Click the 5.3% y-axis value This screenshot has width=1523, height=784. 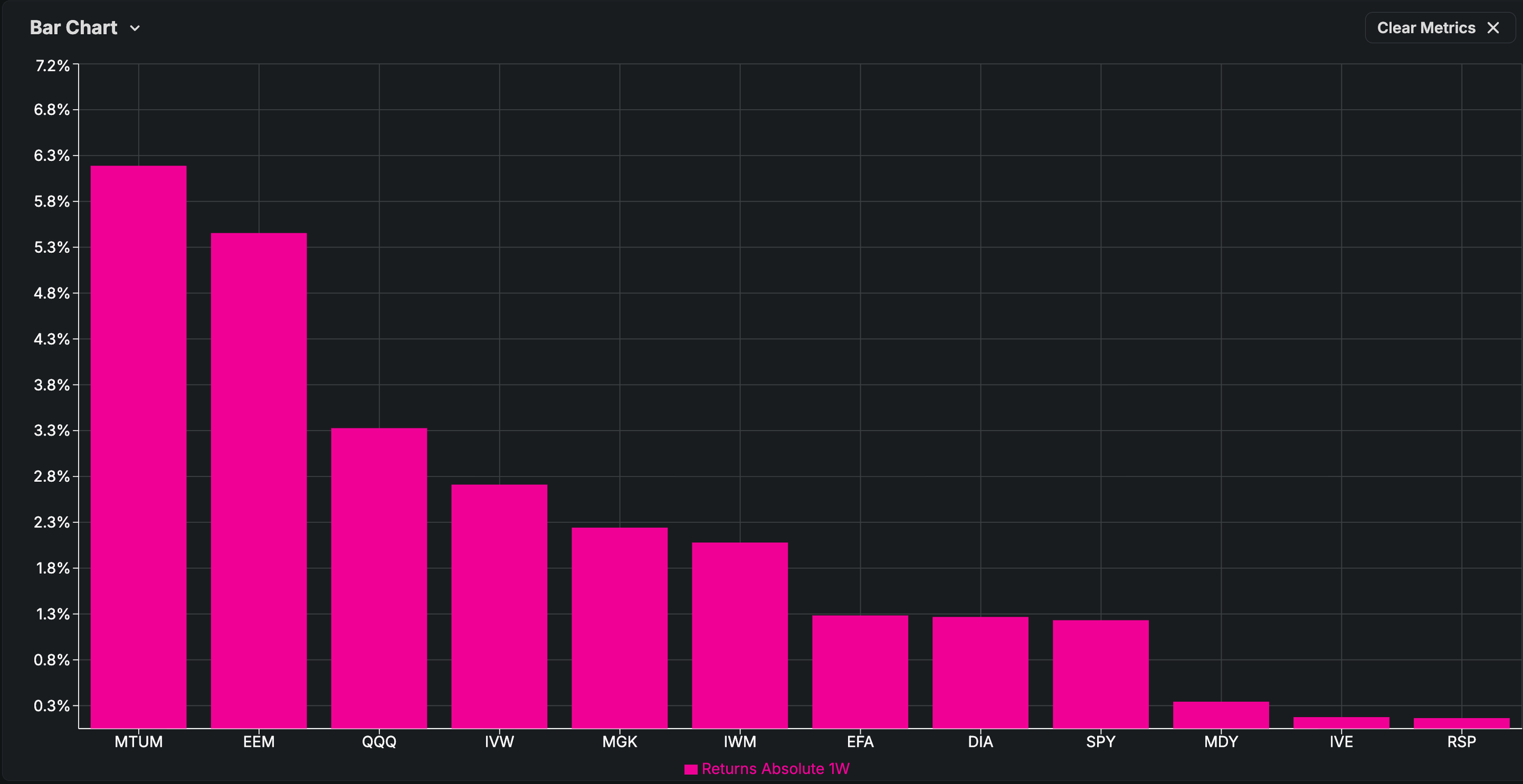point(52,247)
